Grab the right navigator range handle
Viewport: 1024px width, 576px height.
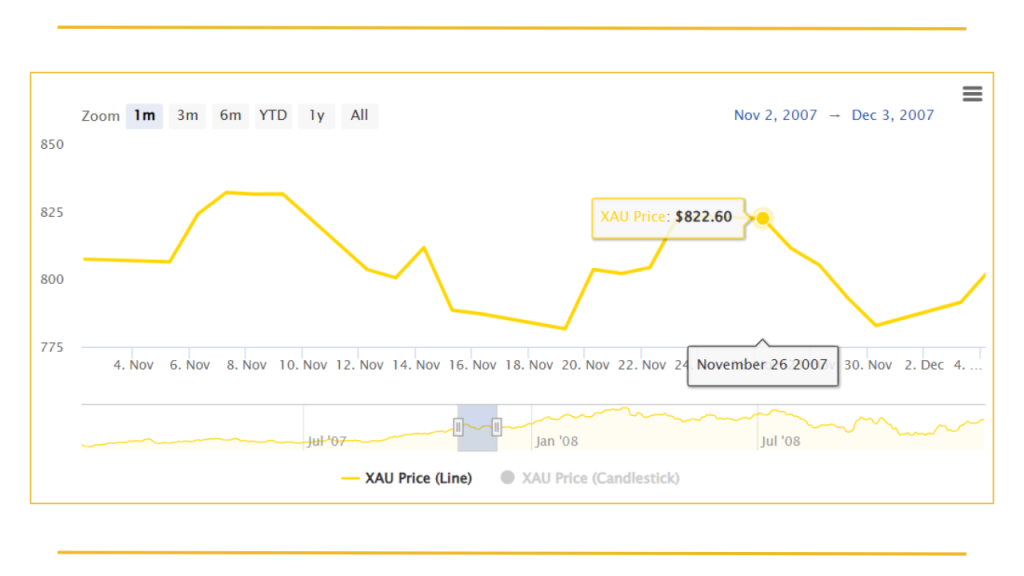point(496,428)
